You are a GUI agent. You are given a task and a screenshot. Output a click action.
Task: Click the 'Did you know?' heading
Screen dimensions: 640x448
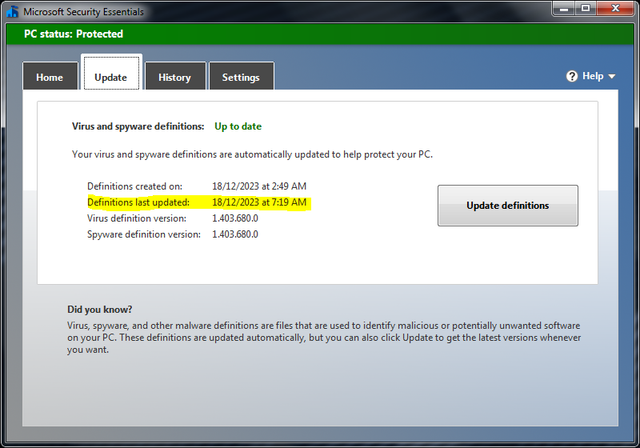coord(100,310)
